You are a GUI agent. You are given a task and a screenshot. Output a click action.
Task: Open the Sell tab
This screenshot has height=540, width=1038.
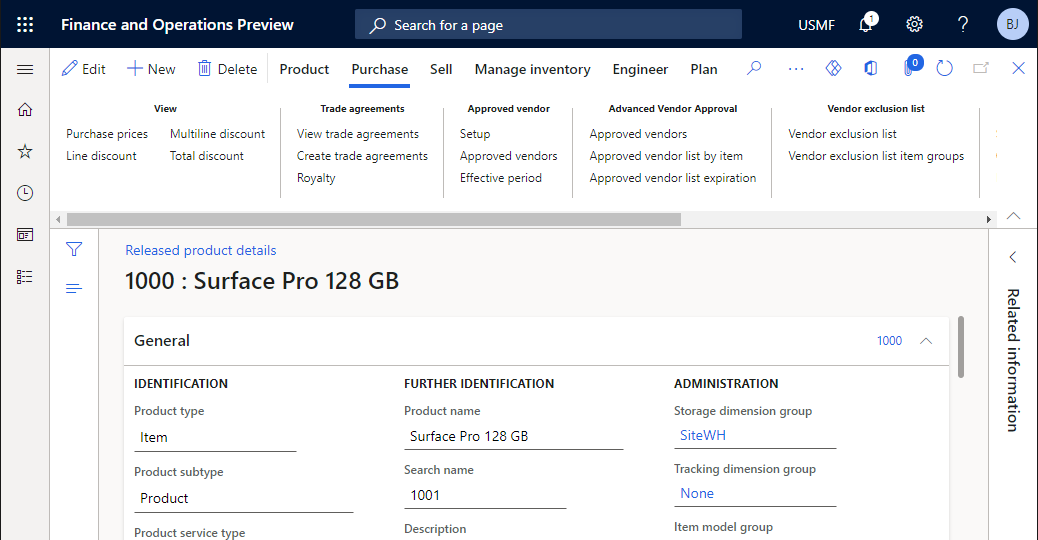pyautogui.click(x=441, y=69)
